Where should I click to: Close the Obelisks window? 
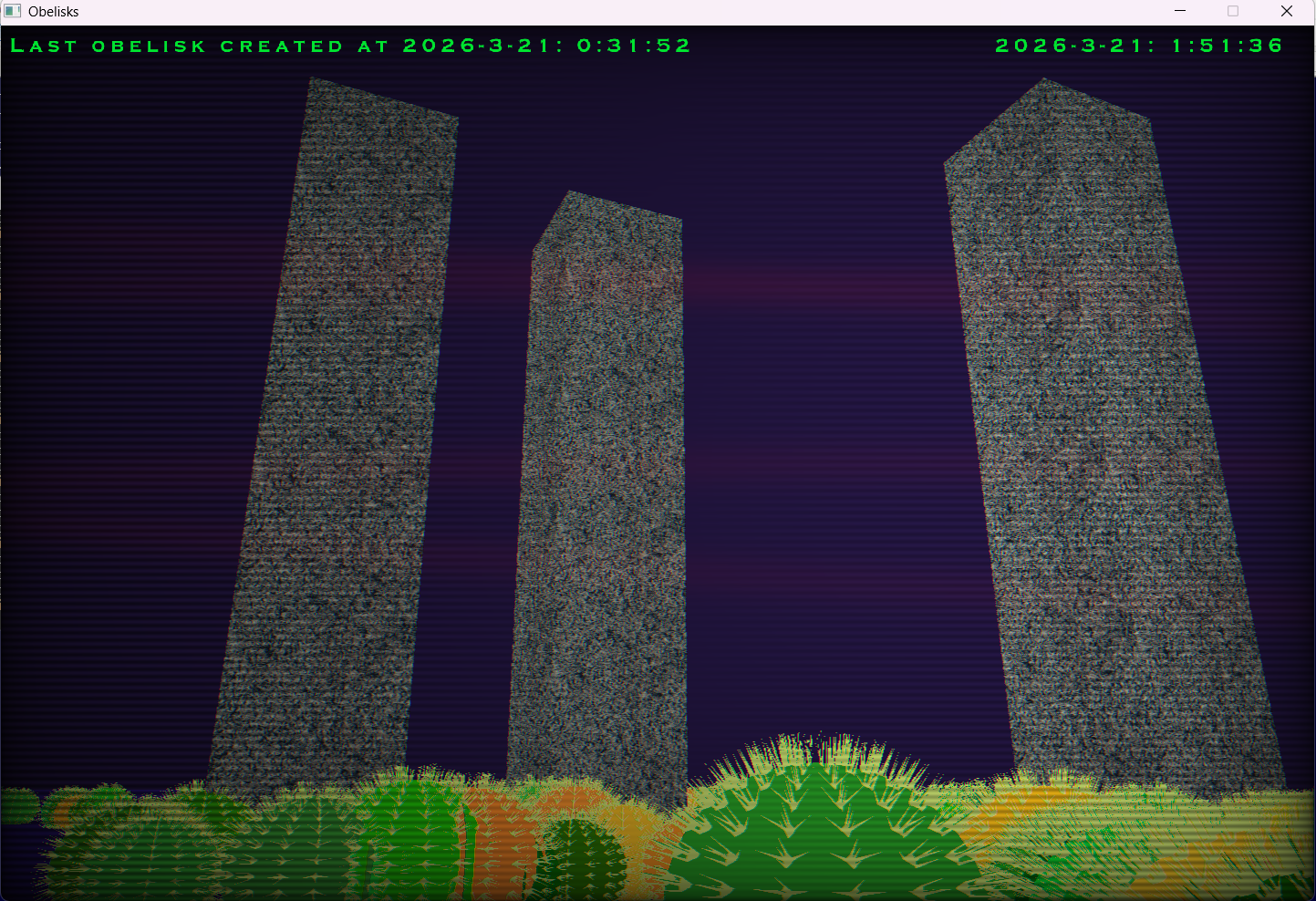[x=1287, y=11]
